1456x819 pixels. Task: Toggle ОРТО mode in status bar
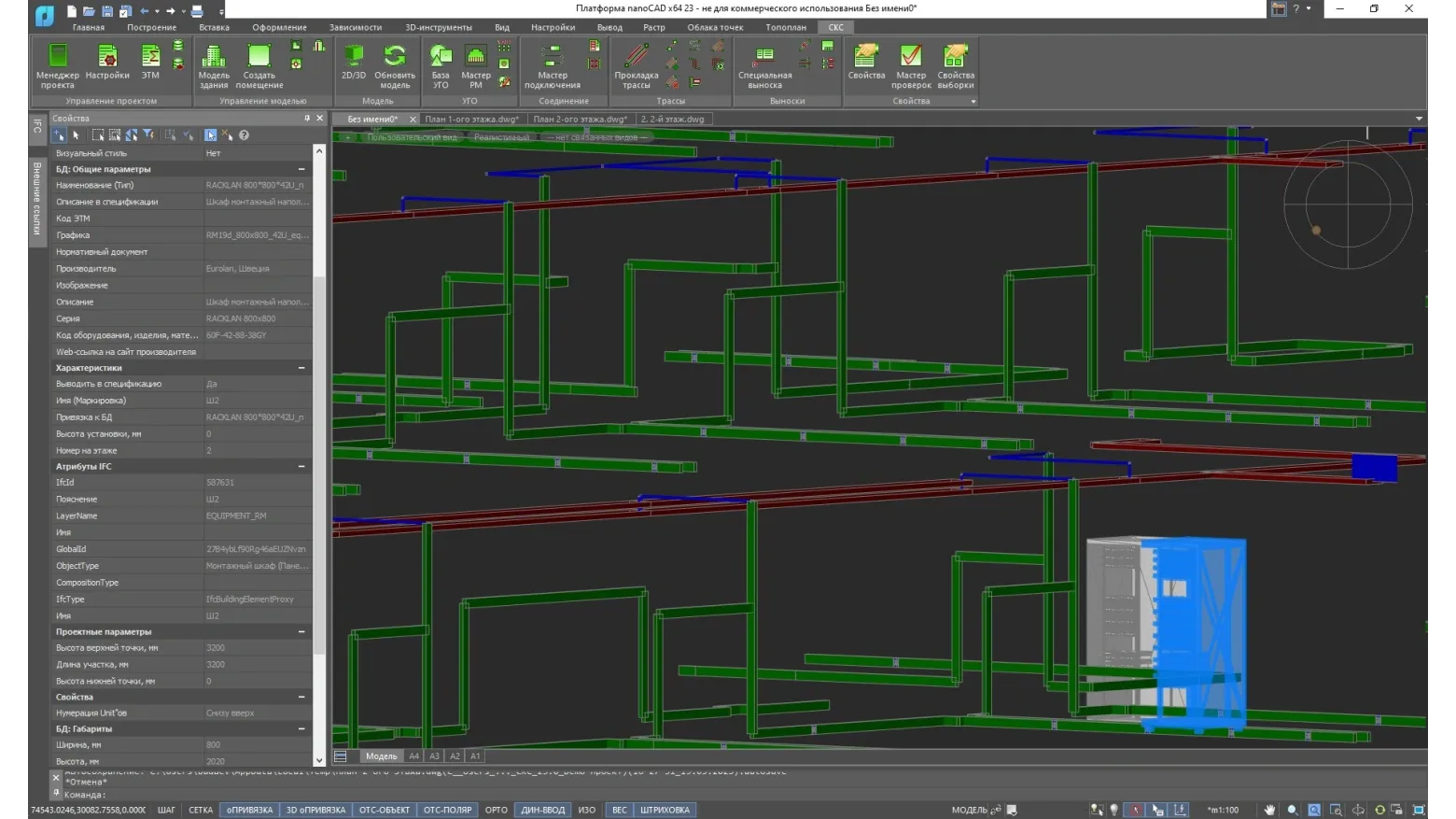coord(497,810)
